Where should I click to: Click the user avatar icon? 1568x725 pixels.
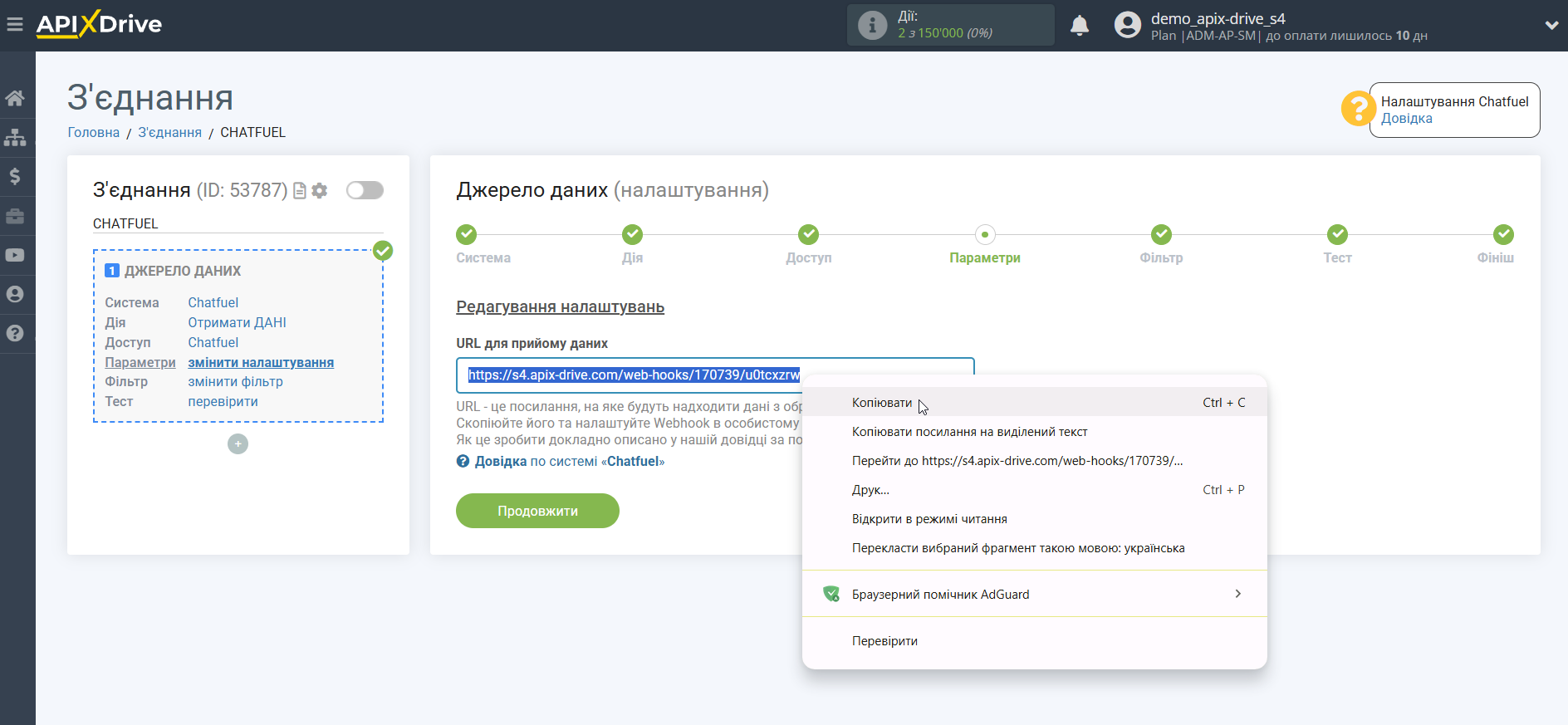pyautogui.click(x=1128, y=25)
